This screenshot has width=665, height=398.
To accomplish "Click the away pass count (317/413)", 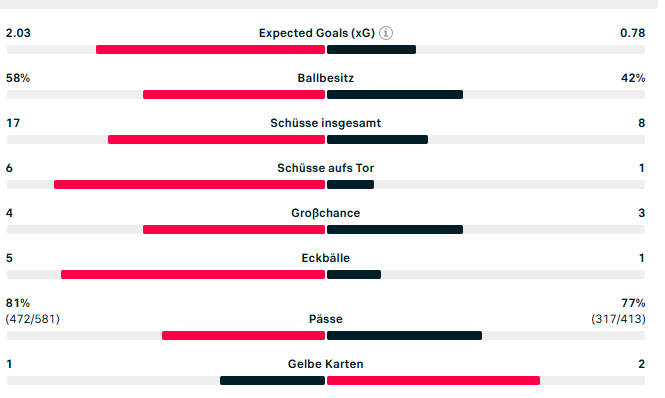I will [618, 319].
